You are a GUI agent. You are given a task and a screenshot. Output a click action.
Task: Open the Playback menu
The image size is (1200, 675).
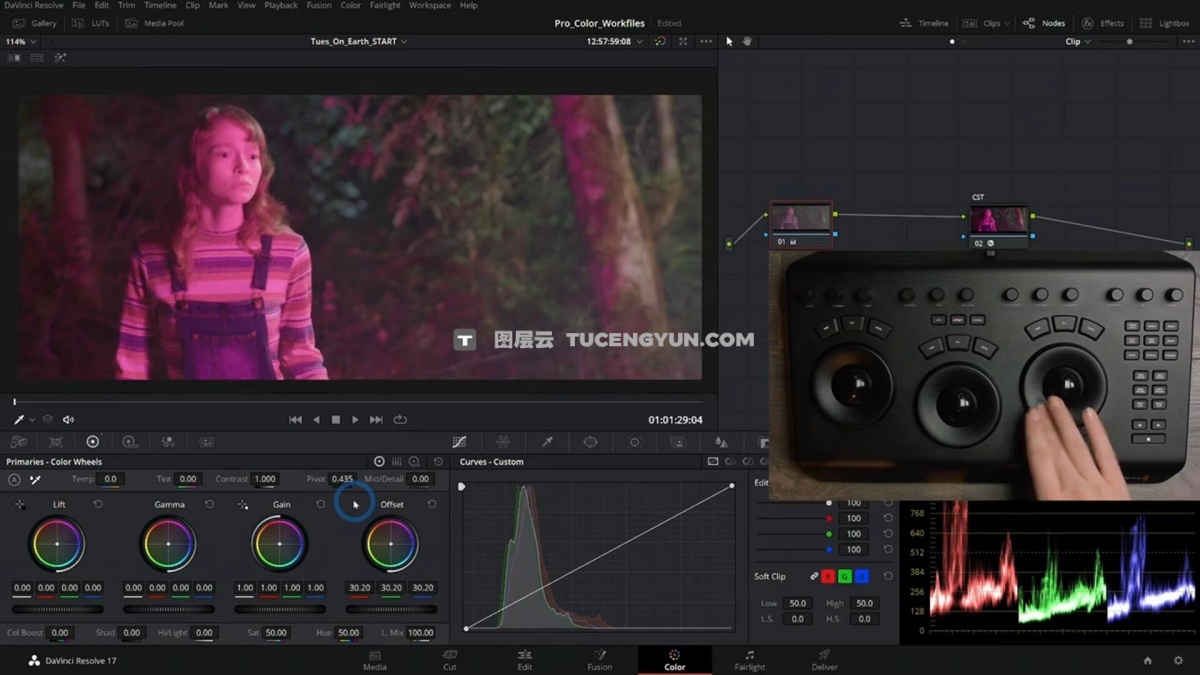pos(280,5)
